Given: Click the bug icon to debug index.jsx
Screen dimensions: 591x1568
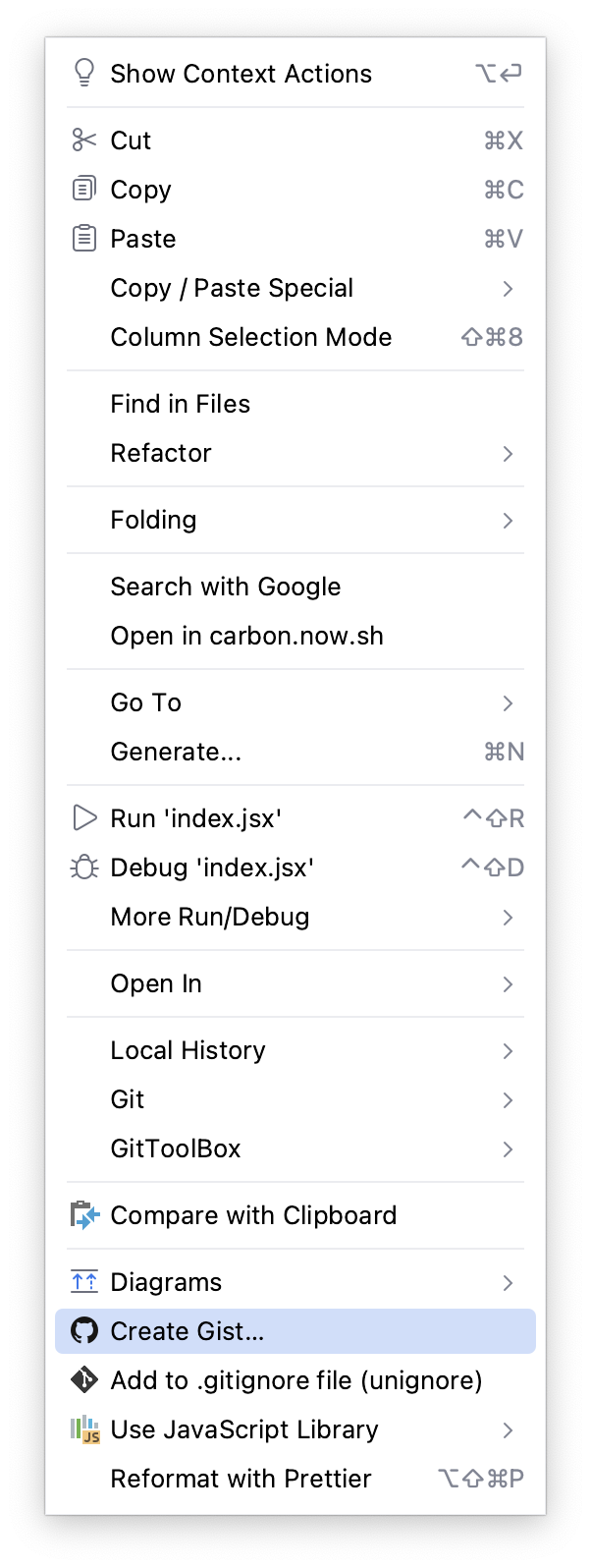Looking at the screenshot, I should 84,867.
